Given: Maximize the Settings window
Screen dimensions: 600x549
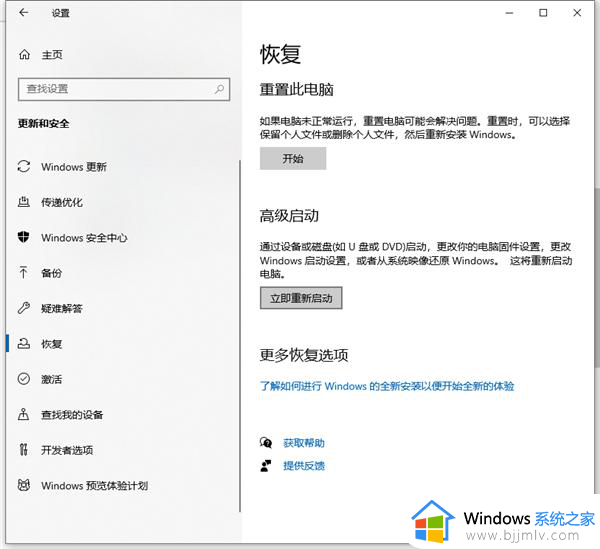Looking at the screenshot, I should tap(543, 13).
